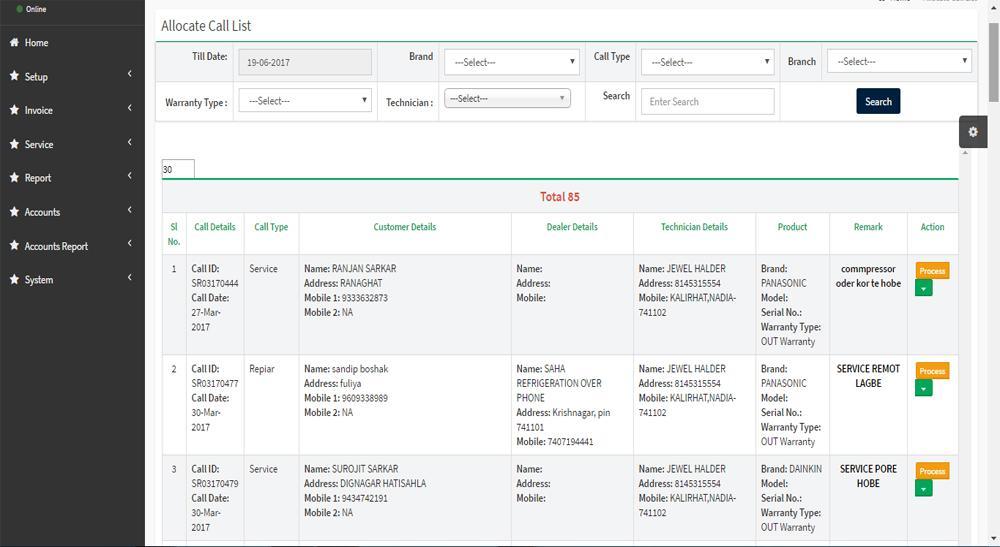Click the Product column header
This screenshot has width=1000, height=547.
[x=792, y=227]
